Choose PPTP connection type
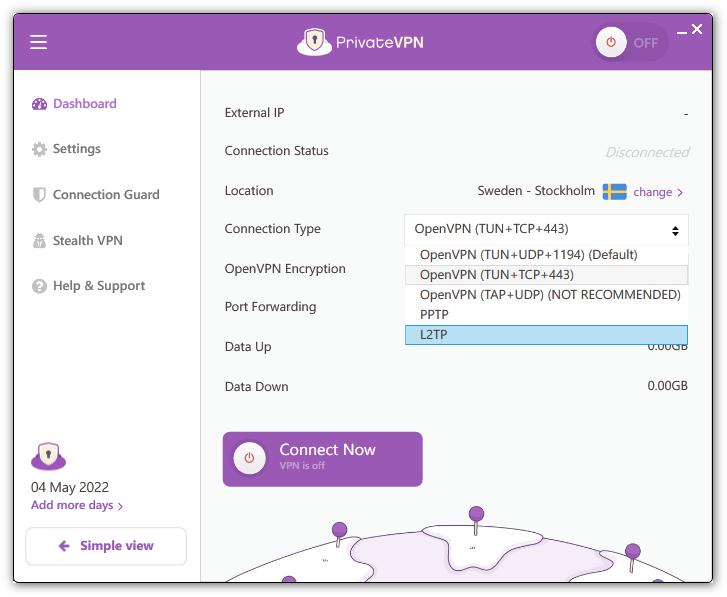Screen dimensions: 727x597 [546, 315]
